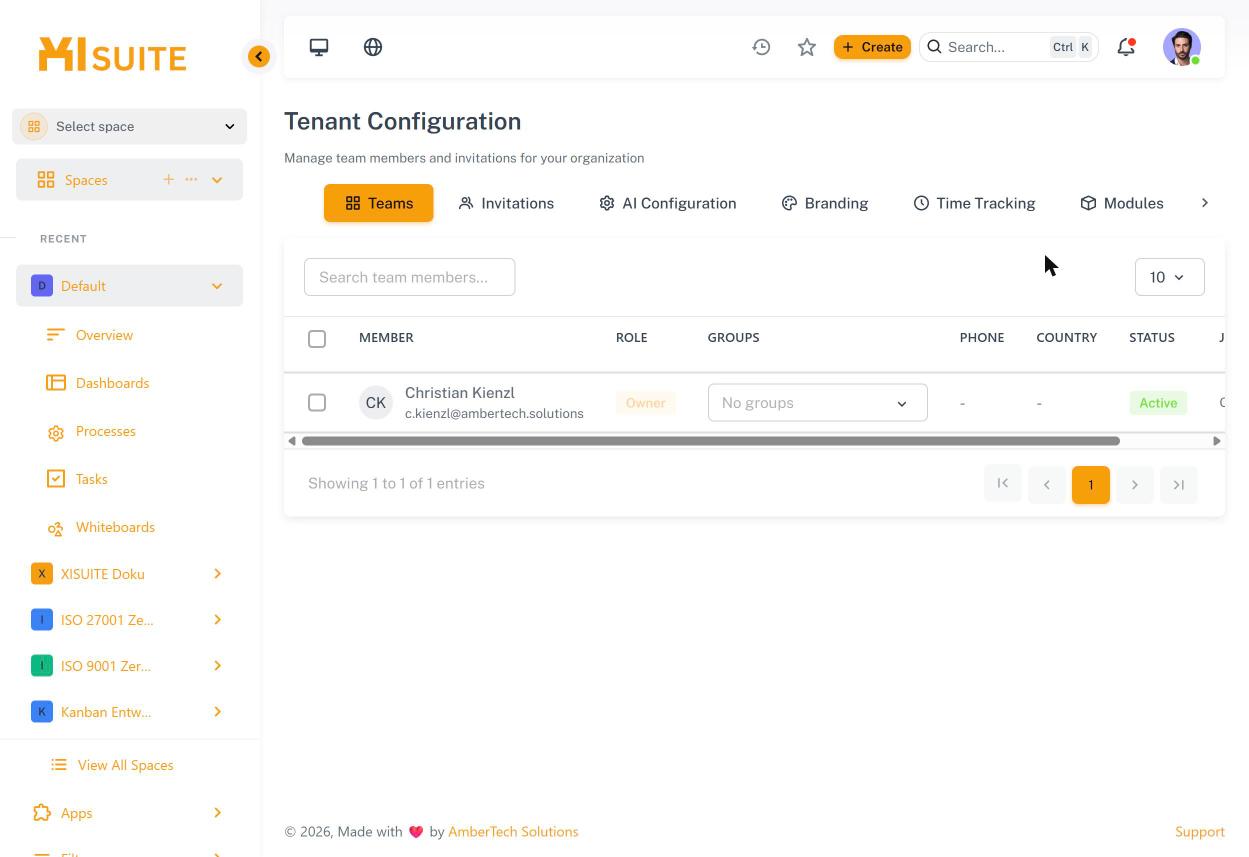Click the Owner role badge
The width and height of the screenshot is (1249, 857).
[x=646, y=403]
